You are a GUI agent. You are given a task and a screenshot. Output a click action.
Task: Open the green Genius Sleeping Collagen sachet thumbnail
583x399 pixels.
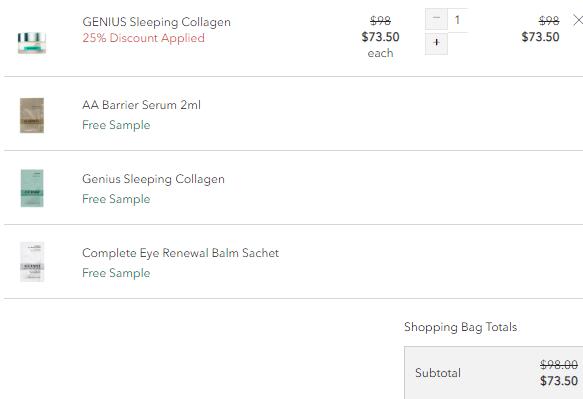pos(32,188)
